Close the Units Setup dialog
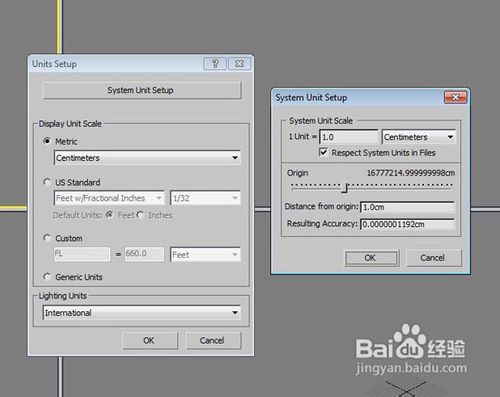500x397 pixels. pos(239,63)
